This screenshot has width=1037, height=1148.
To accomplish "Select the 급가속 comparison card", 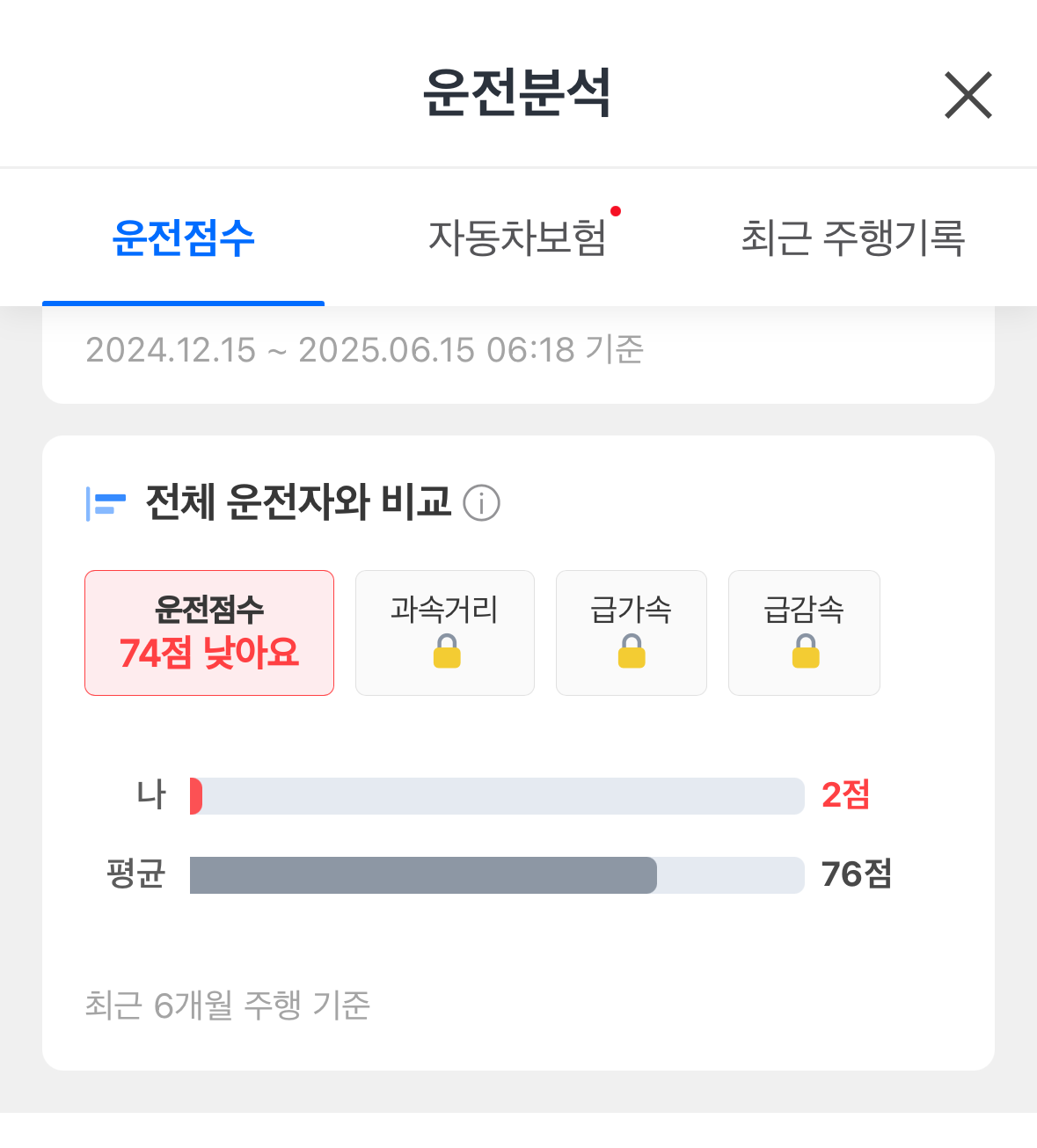I will click(x=632, y=632).
